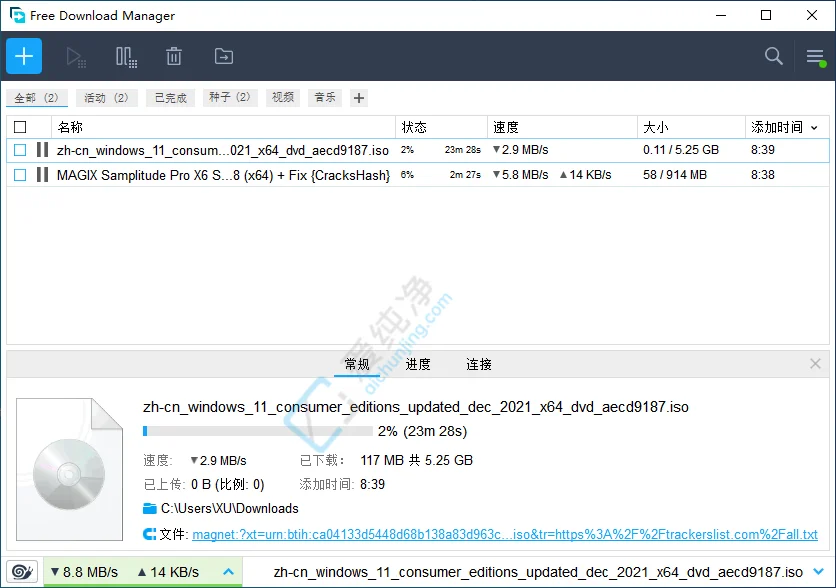Click 5.8 MB/s speed in MAGIX row
This screenshot has width=836, height=588.
(x=520, y=174)
